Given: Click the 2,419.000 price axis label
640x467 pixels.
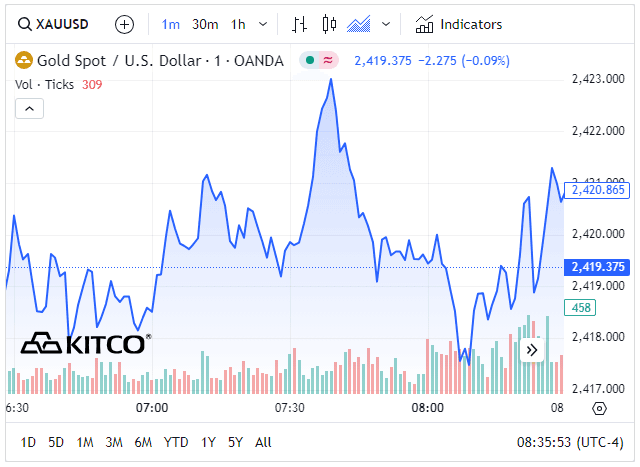Looking at the screenshot, I should (598, 286).
